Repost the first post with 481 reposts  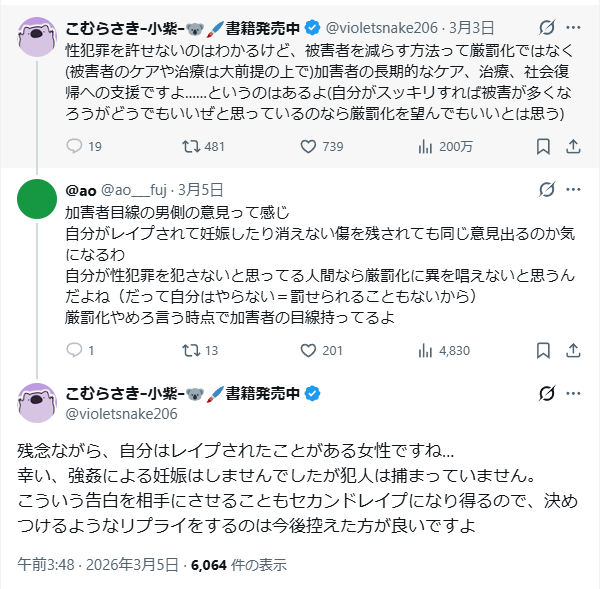187,146
